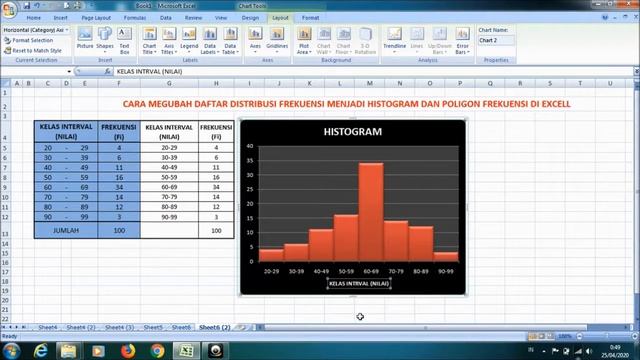Image resolution: width=640 pixels, height=360 pixels.
Task: Open the Axes menu icon
Action: 255,40
